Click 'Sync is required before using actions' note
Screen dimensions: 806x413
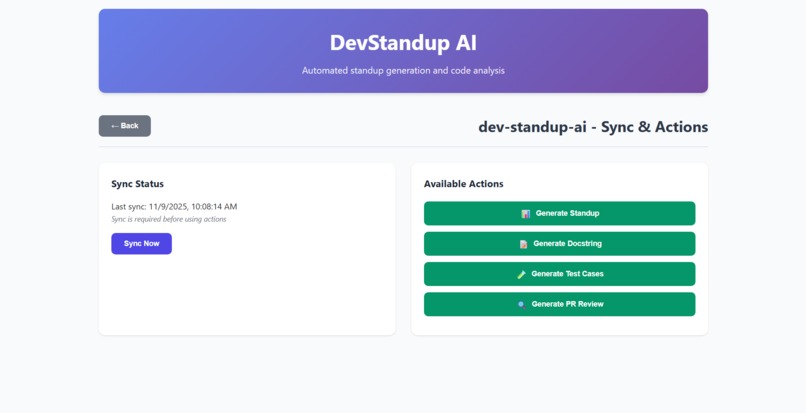pyautogui.click(x=169, y=219)
